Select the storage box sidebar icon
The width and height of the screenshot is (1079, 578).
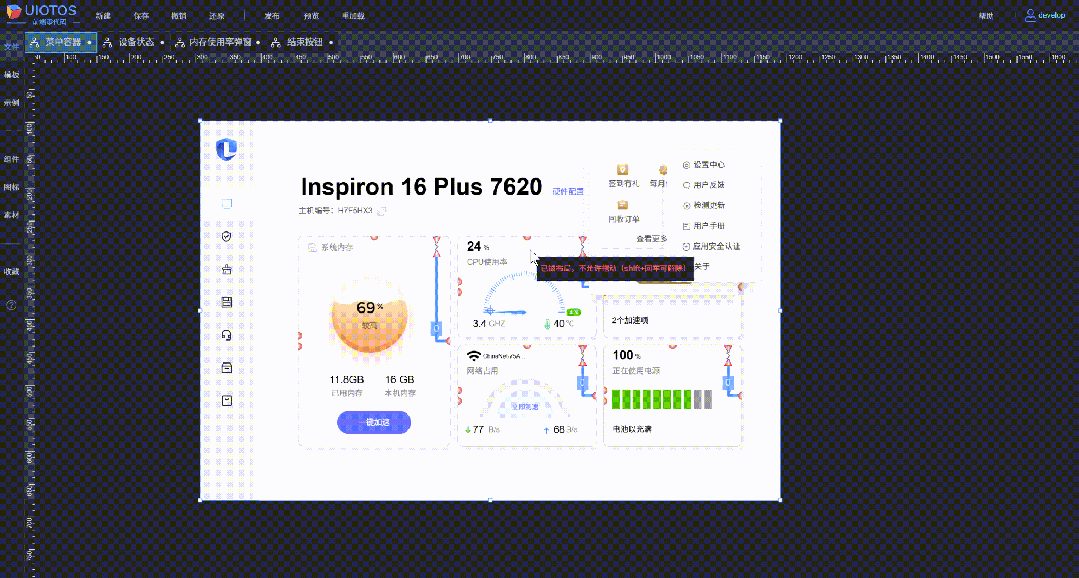tap(226, 367)
